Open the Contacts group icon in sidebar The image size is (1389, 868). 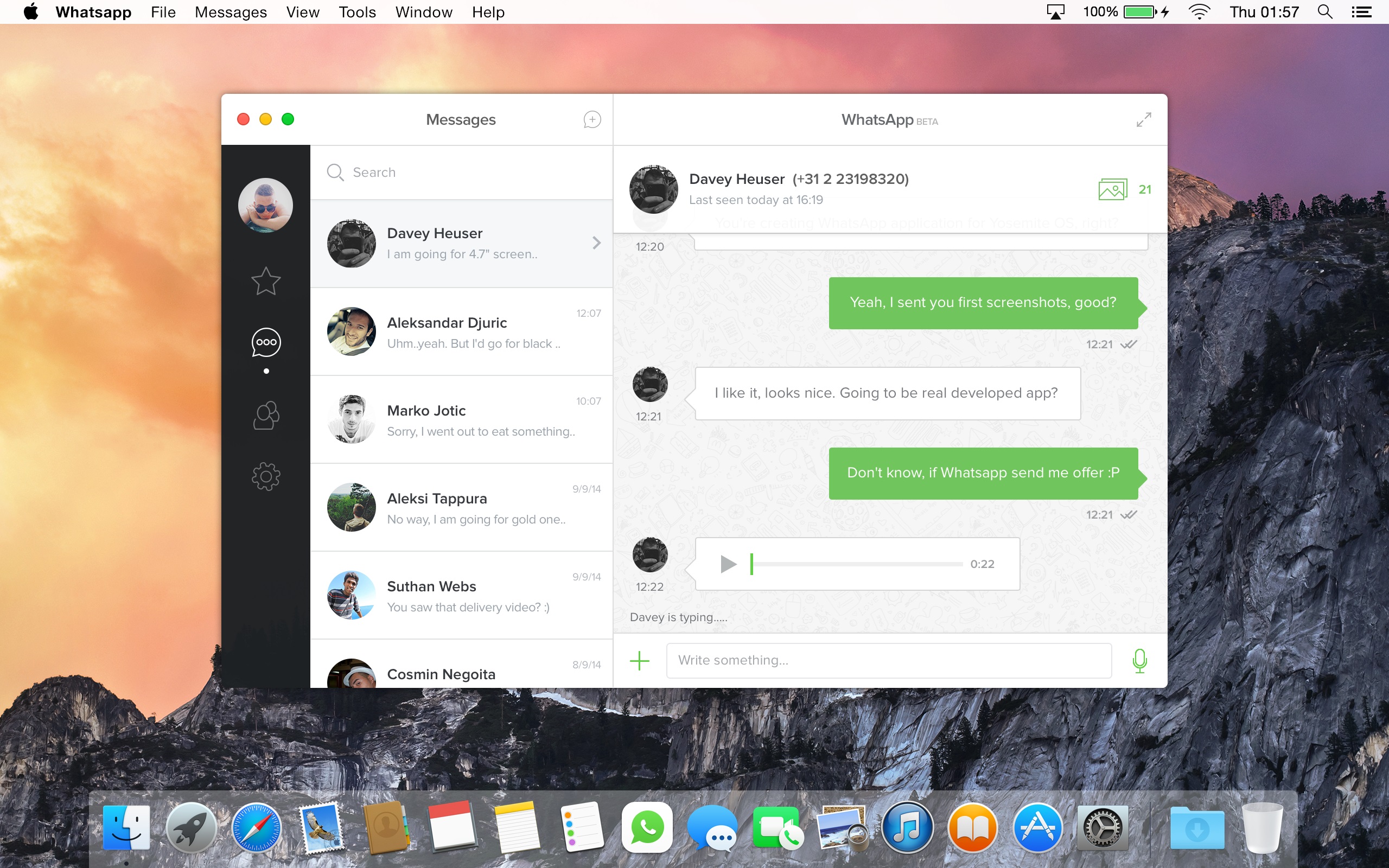pos(266,416)
